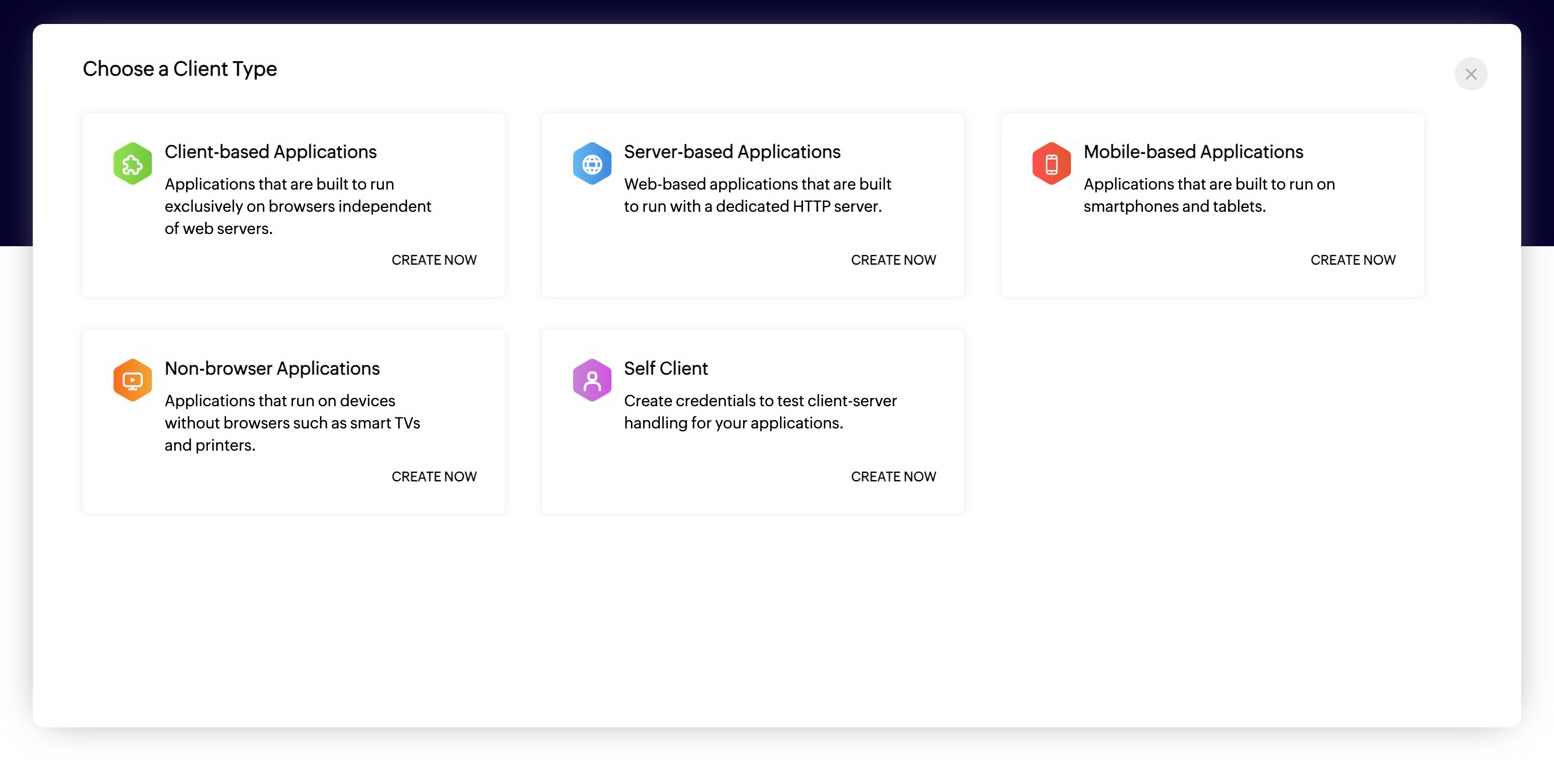Click the Self Client credentials description
The height and width of the screenshot is (760, 1554).
click(x=760, y=412)
